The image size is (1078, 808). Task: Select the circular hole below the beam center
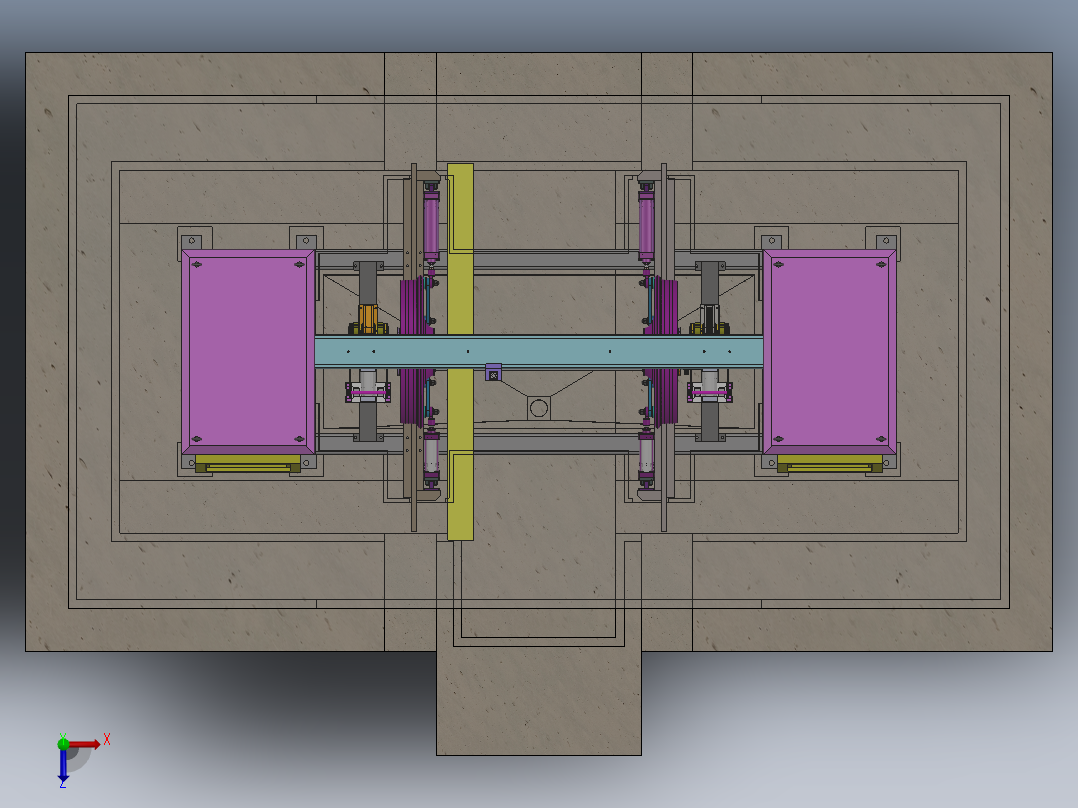[539, 408]
